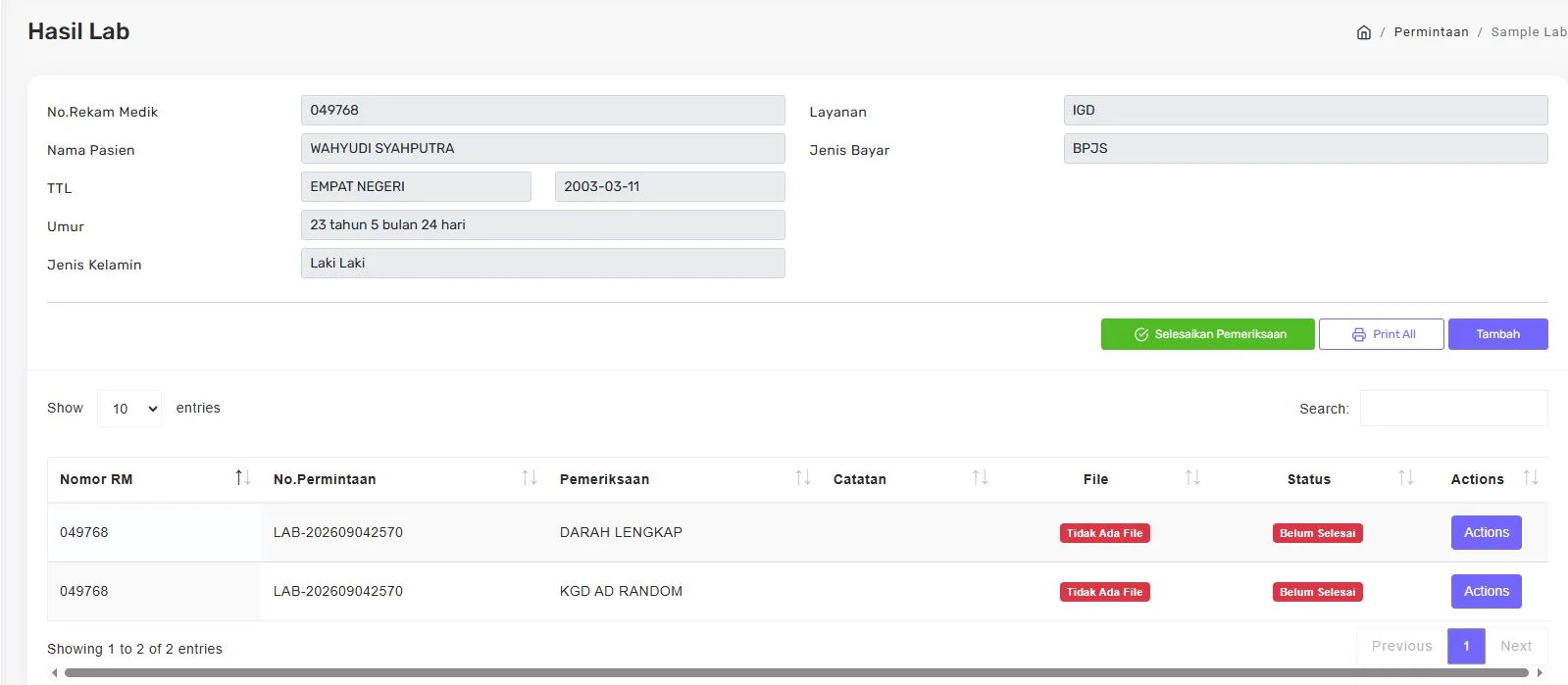This screenshot has height=685, width=1568.
Task: Click the horizontal scrollbar at the bottom
Action: click(x=796, y=673)
